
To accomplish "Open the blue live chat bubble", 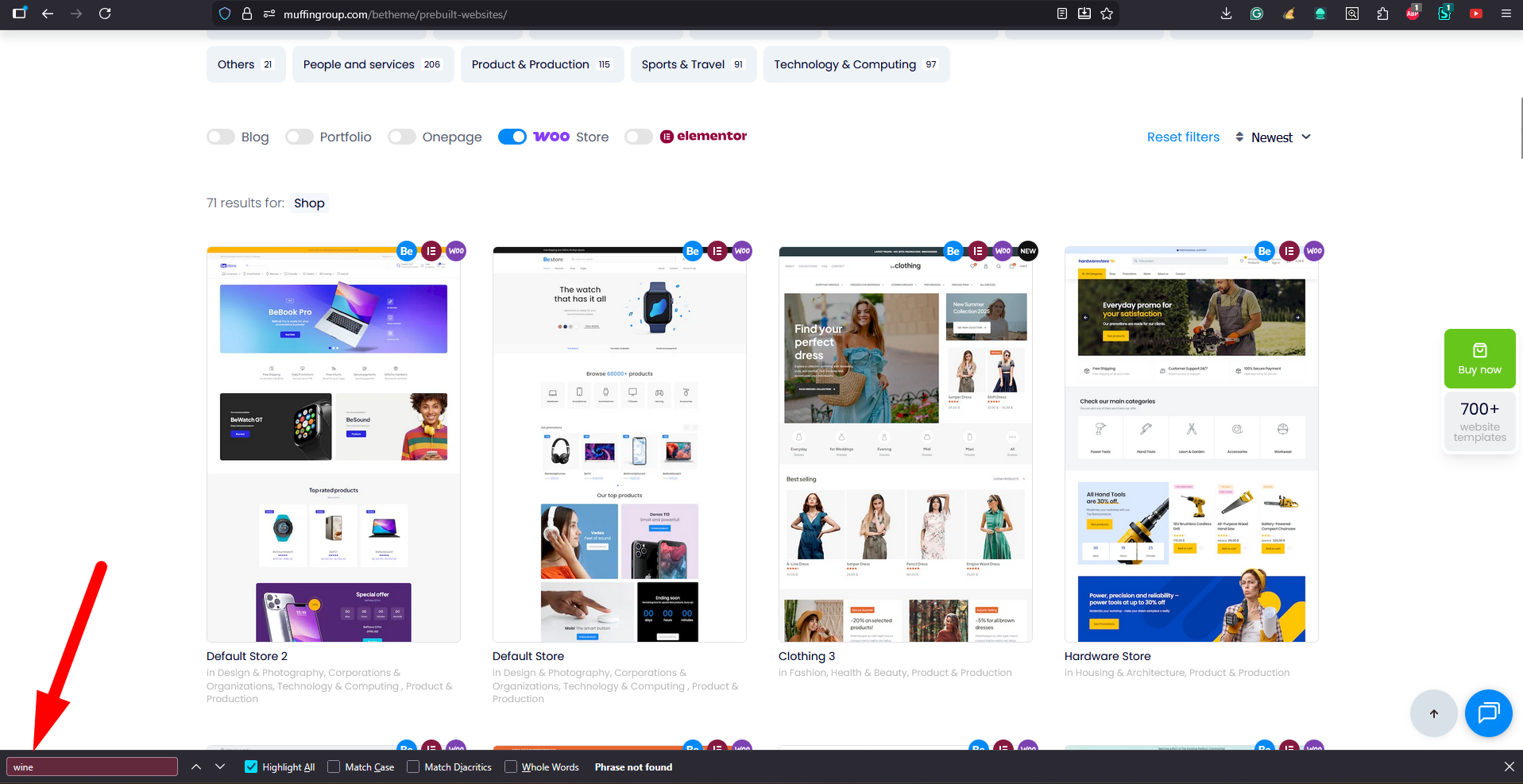I will tap(1488, 713).
